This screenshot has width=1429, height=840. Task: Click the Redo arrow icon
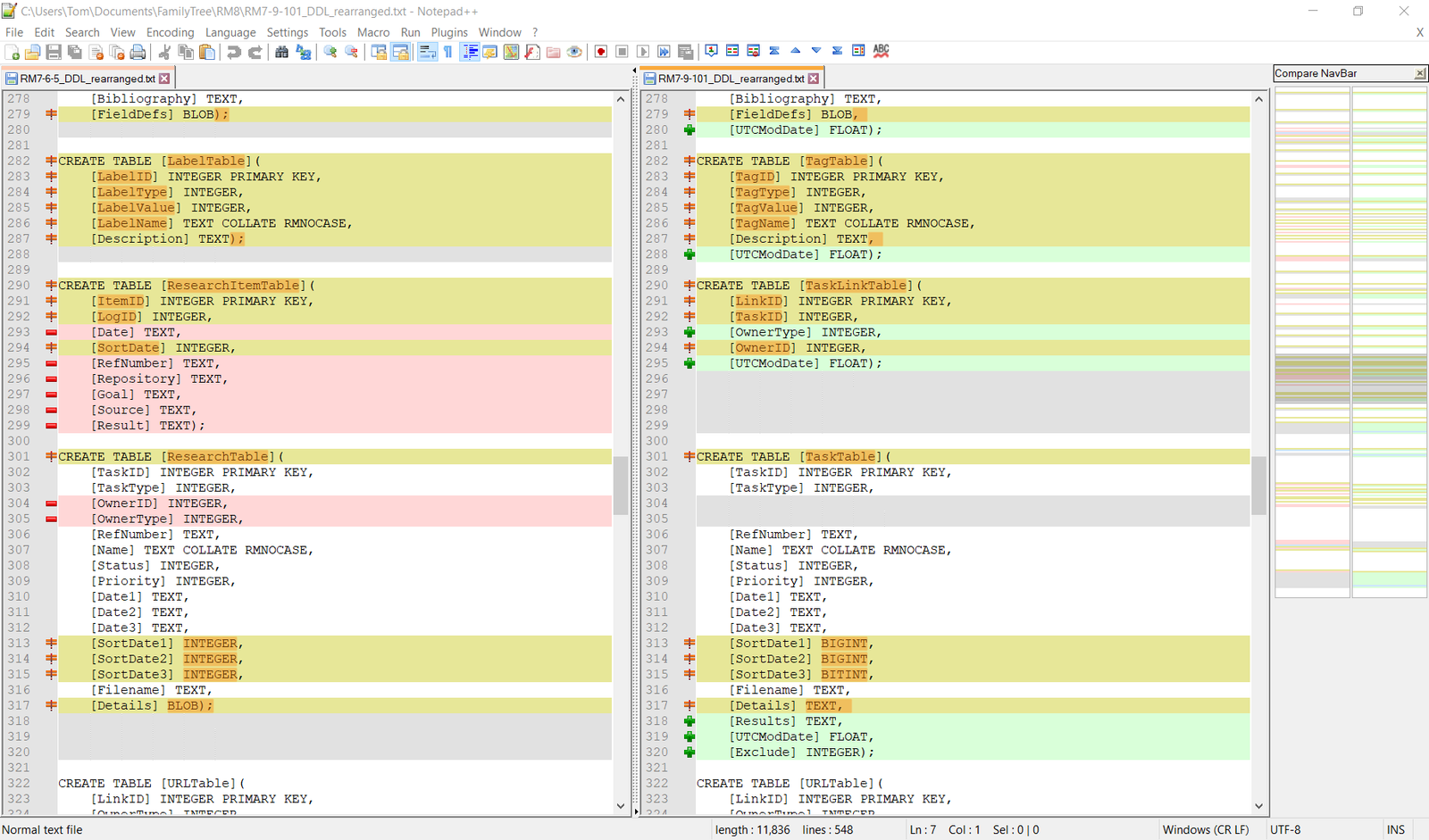pyautogui.click(x=255, y=52)
